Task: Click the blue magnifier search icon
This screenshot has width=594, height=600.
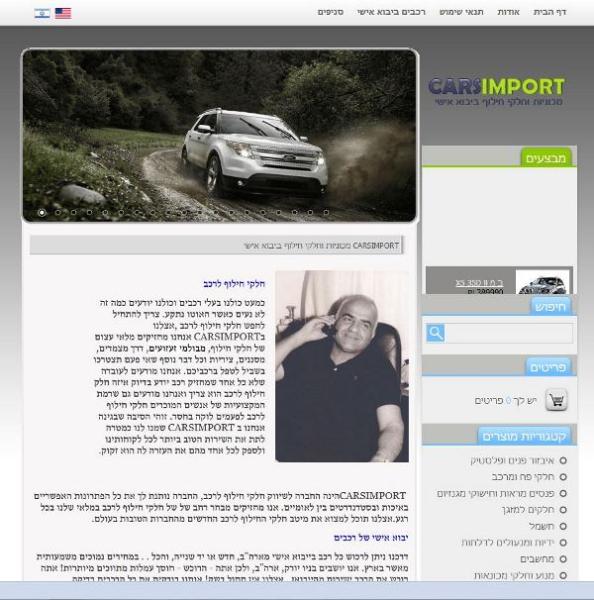Action: point(436,333)
